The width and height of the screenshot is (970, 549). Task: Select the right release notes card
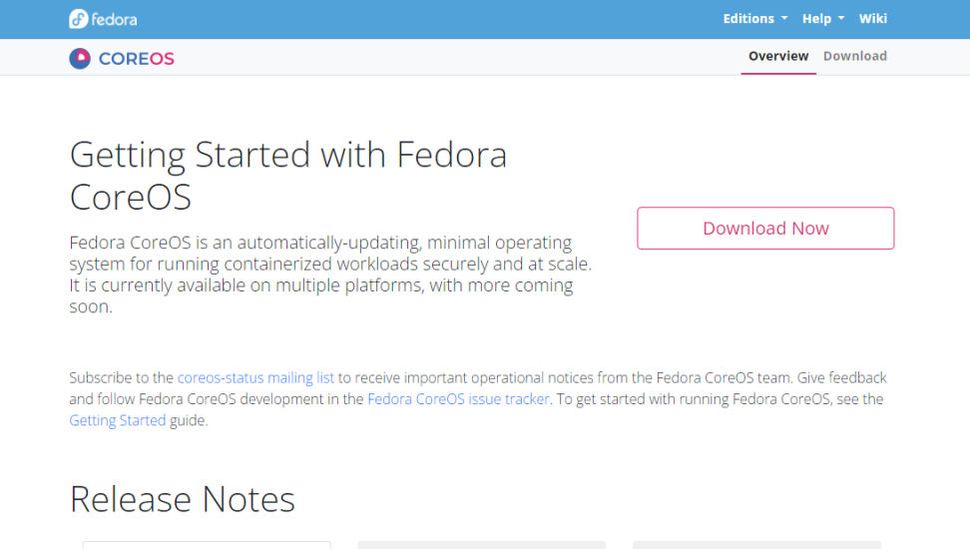[756, 545]
